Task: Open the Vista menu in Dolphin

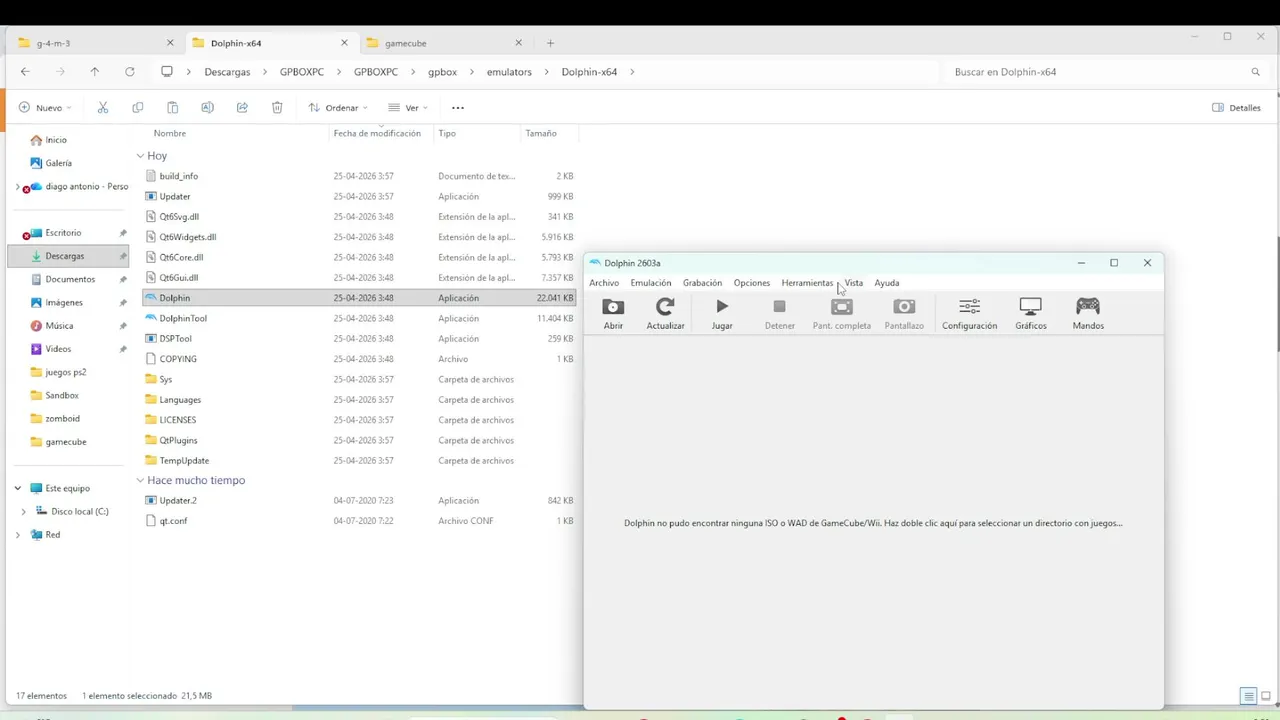Action: pyautogui.click(x=853, y=283)
